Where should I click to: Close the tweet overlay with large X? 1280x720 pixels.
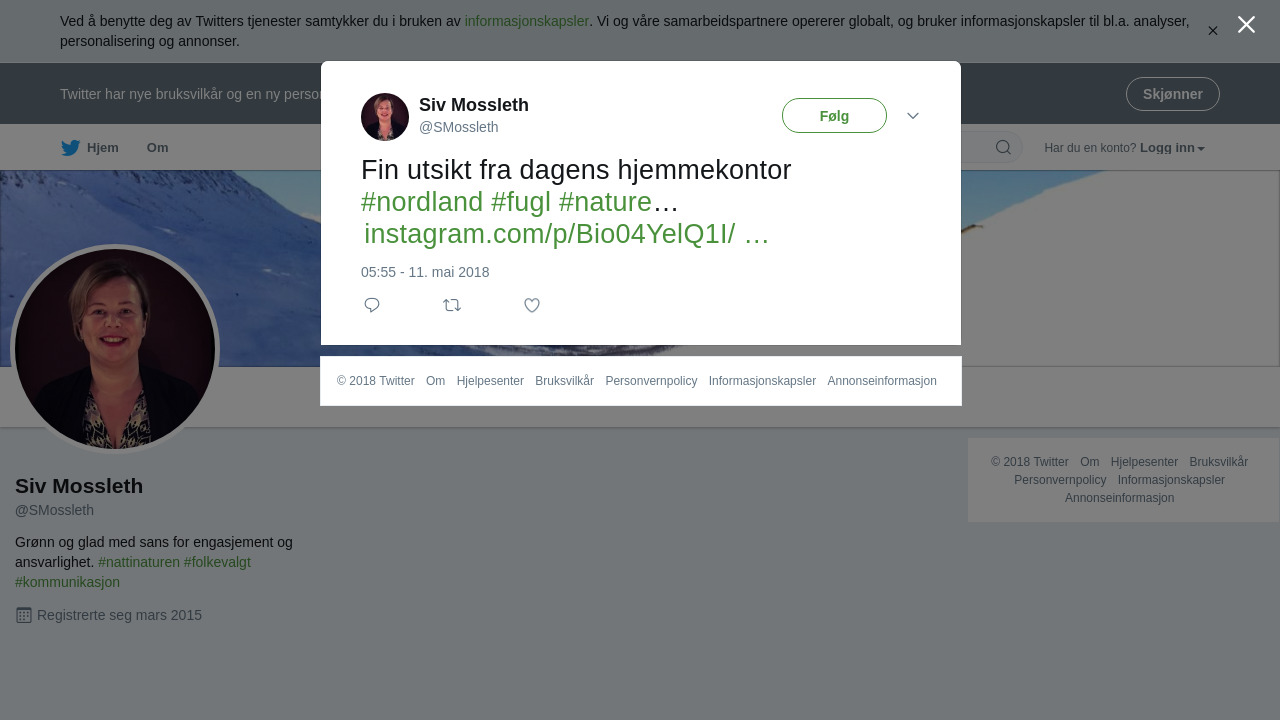[x=1246, y=25]
